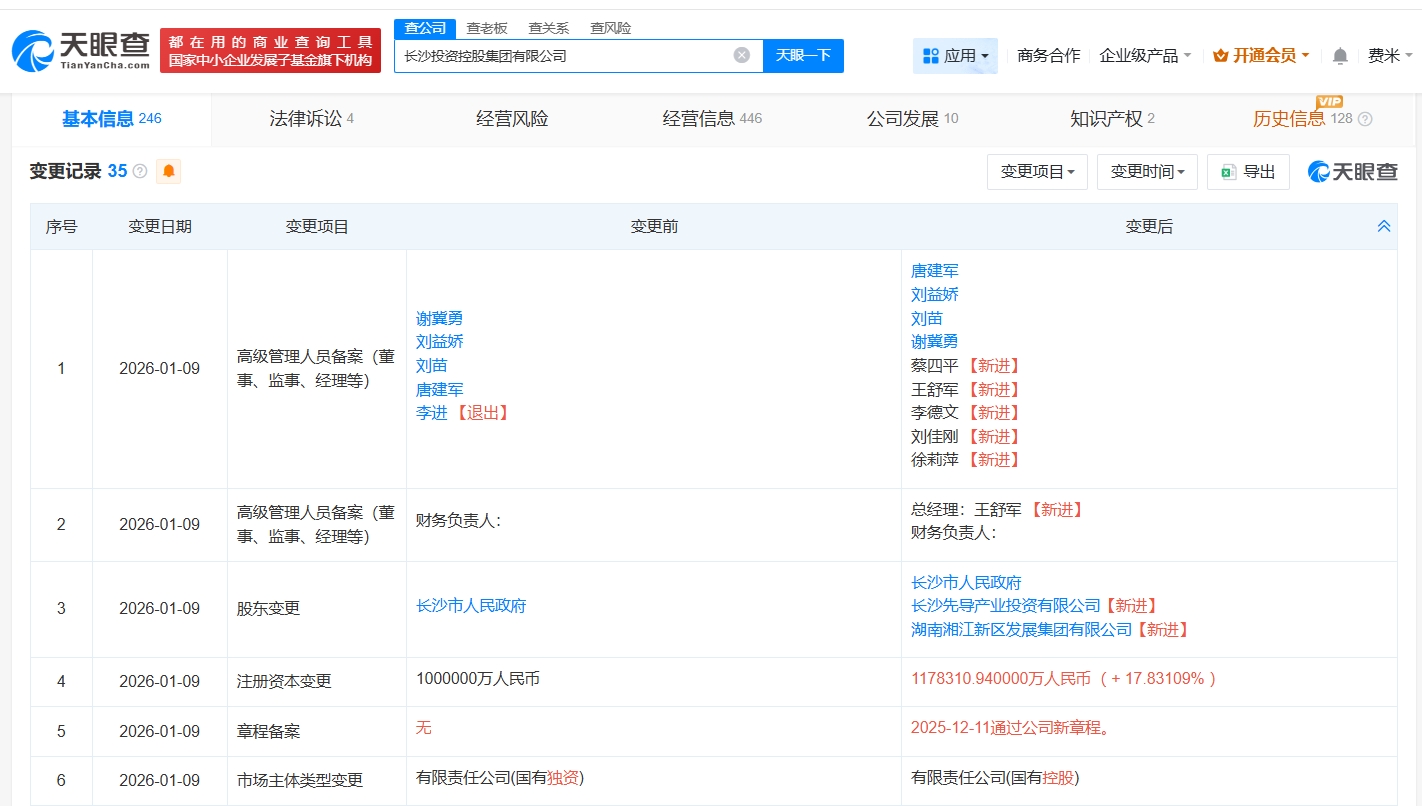
Task: Click the TianYanCha logo in the header
Action: 82,50
